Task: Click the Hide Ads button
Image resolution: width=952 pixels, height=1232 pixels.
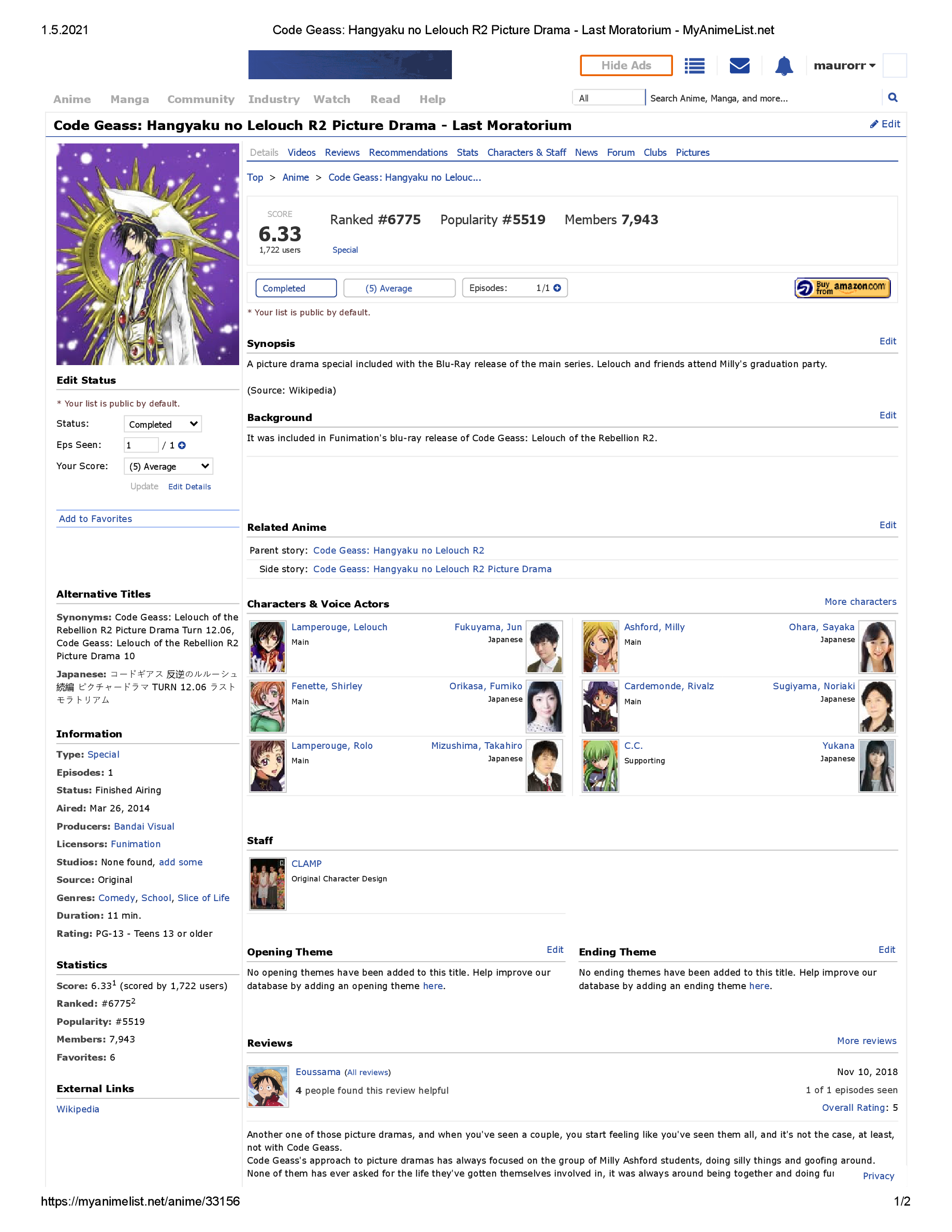Action: coord(626,65)
